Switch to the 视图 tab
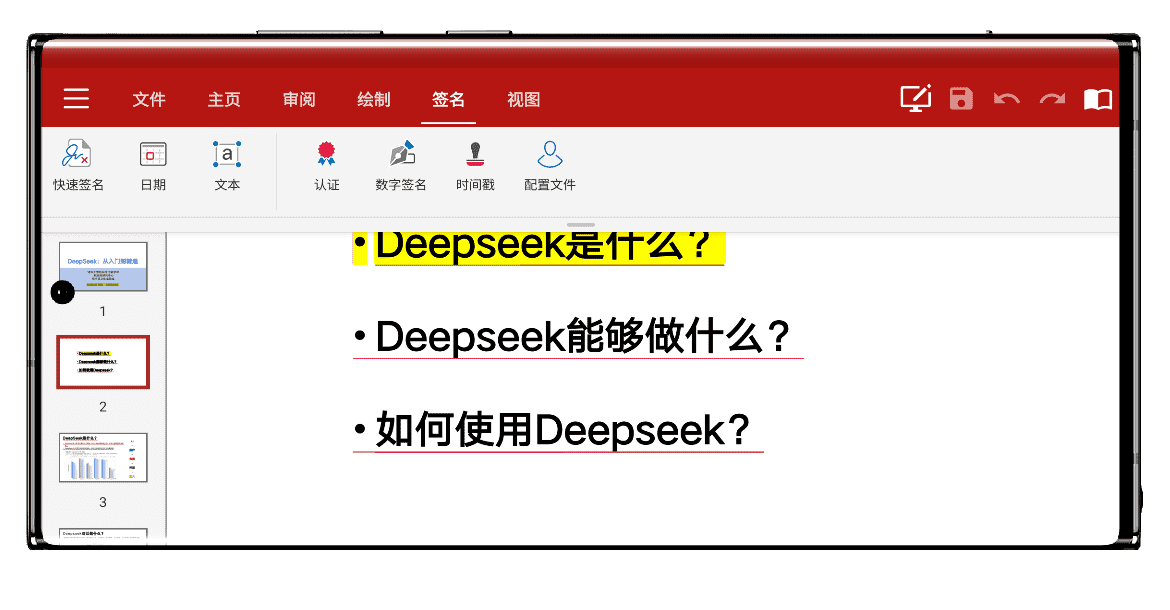This screenshot has width=1170, height=610. point(524,99)
